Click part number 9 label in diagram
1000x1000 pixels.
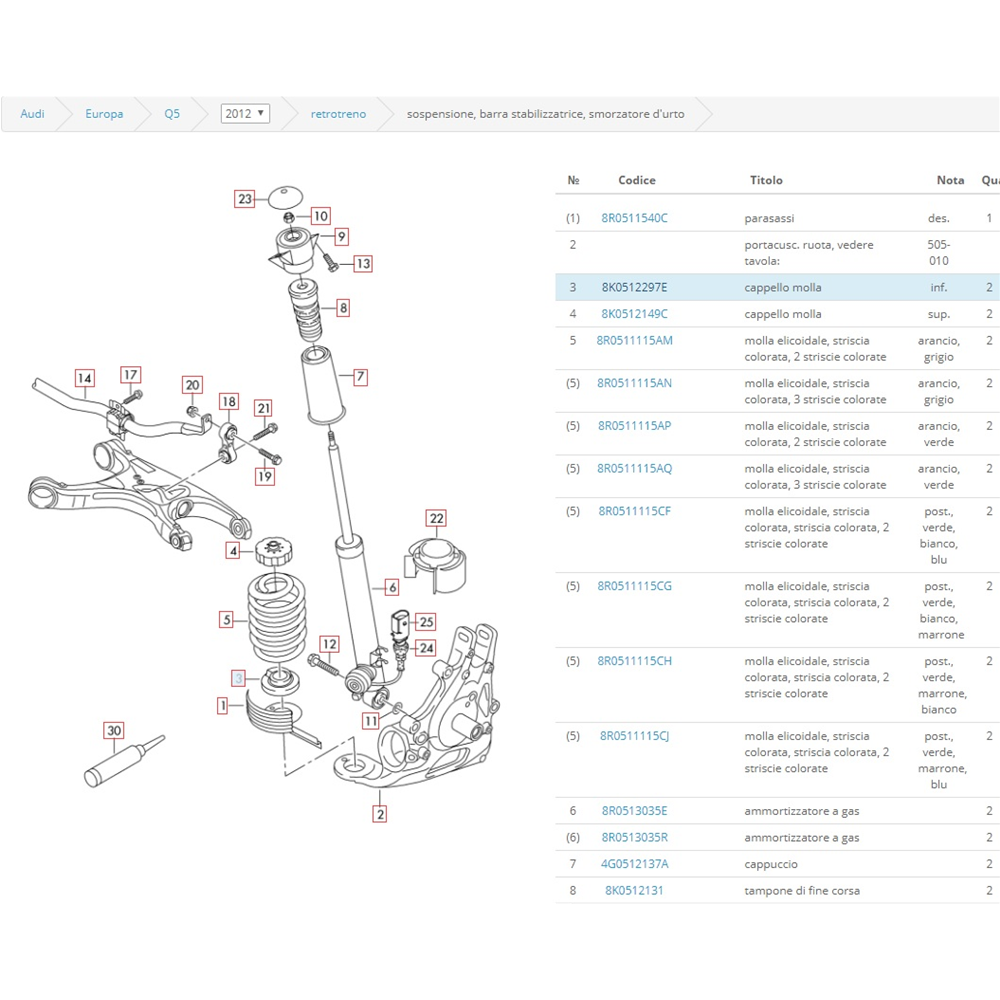tap(342, 237)
